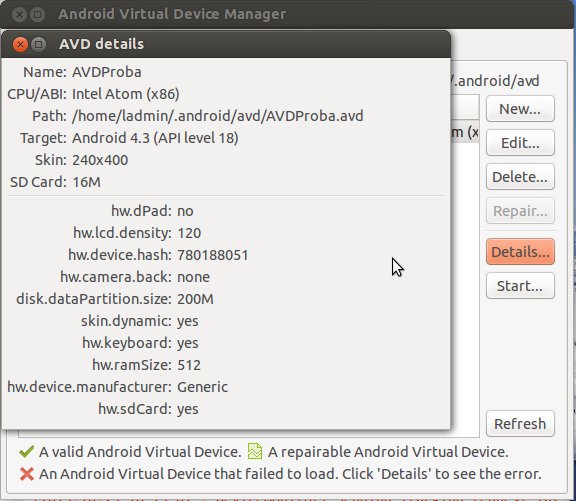Click the SD Card value 16M
The image size is (576, 501).
pyautogui.click(x=86, y=182)
